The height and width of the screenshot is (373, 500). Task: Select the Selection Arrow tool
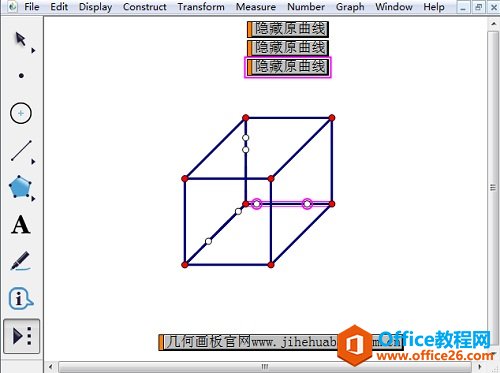coord(20,39)
